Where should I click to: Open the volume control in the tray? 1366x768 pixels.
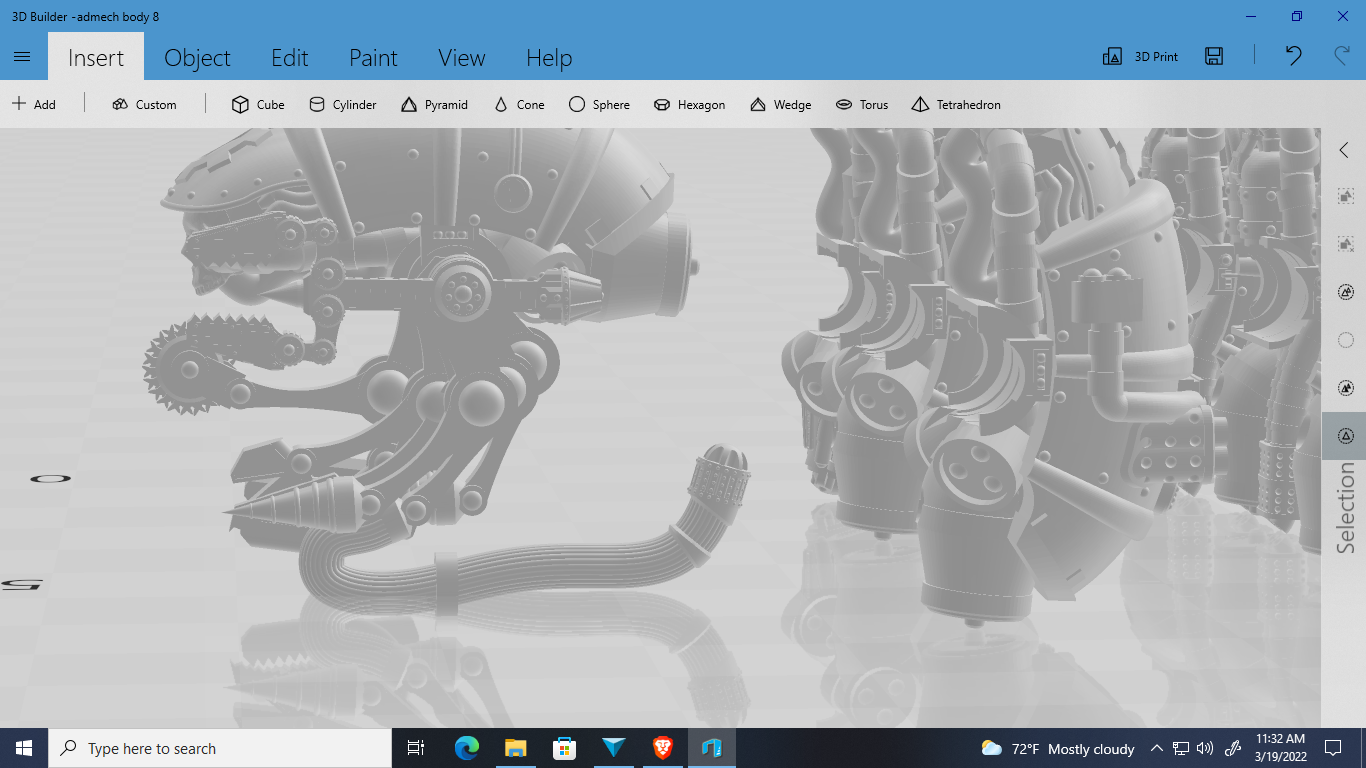pos(1205,748)
